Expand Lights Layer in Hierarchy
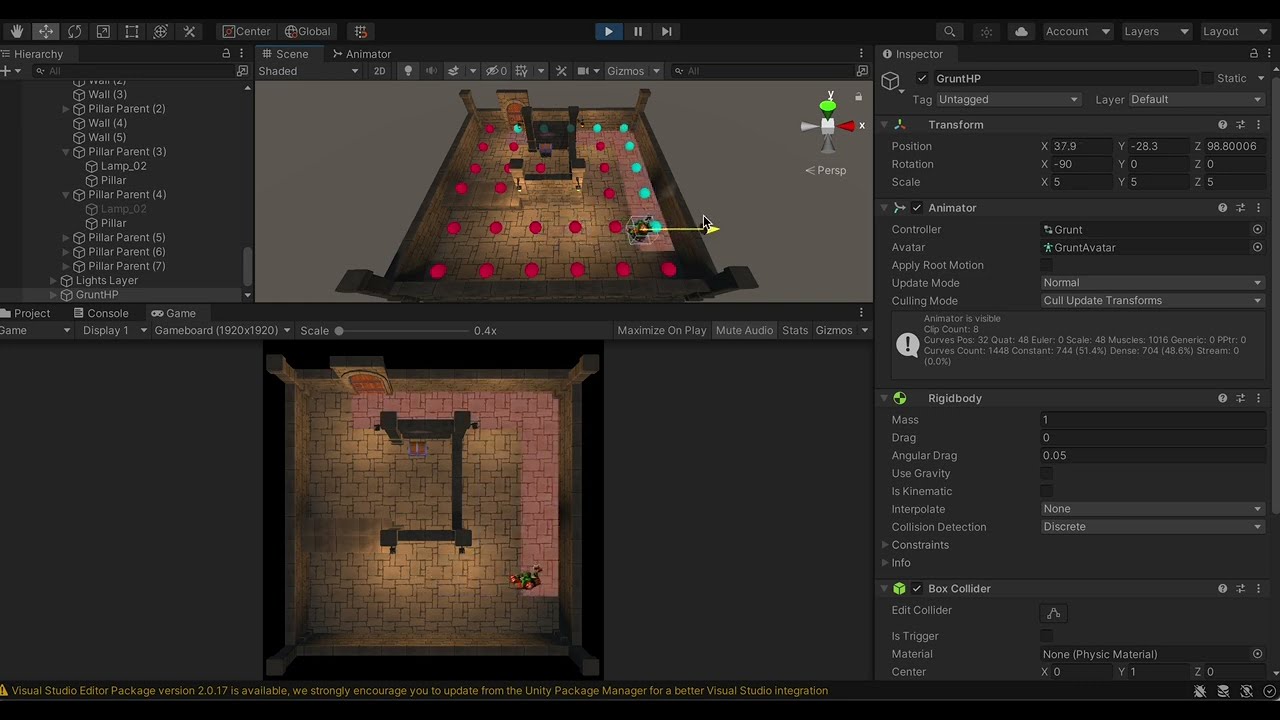1280x720 pixels. (x=54, y=281)
